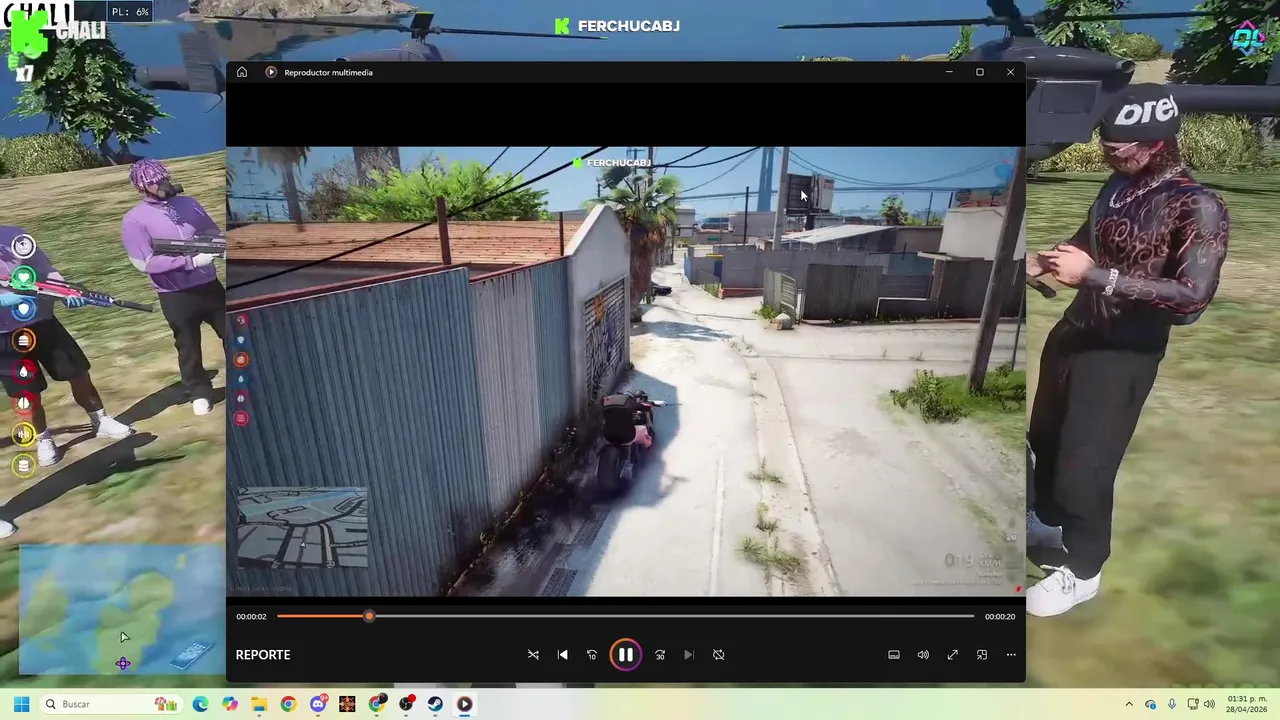Open the Windows Start menu
The height and width of the screenshot is (720, 1280).
coord(21,704)
